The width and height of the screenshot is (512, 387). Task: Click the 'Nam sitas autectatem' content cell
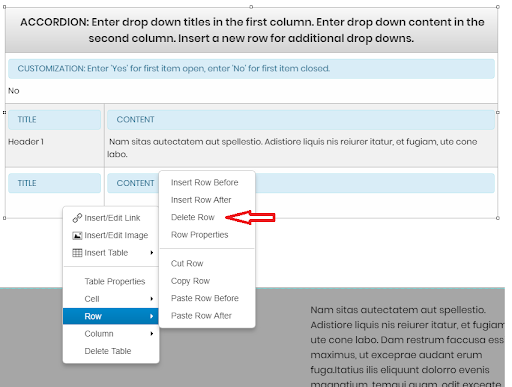pyautogui.click(x=292, y=148)
